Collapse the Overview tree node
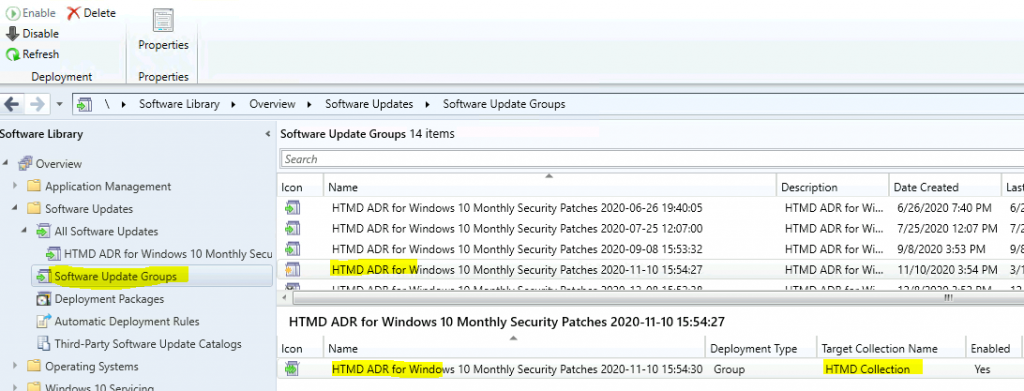Screen dimensions: 1024x391 (6, 164)
